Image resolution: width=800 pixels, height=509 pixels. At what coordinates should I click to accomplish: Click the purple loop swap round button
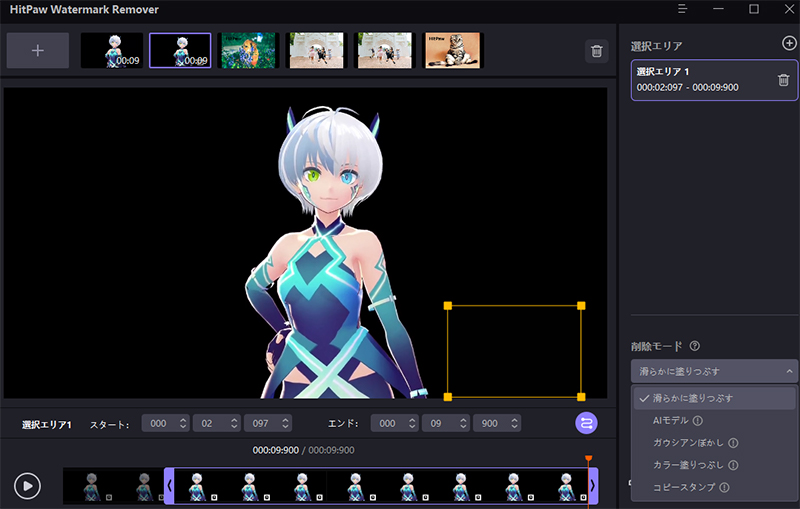[x=586, y=423]
